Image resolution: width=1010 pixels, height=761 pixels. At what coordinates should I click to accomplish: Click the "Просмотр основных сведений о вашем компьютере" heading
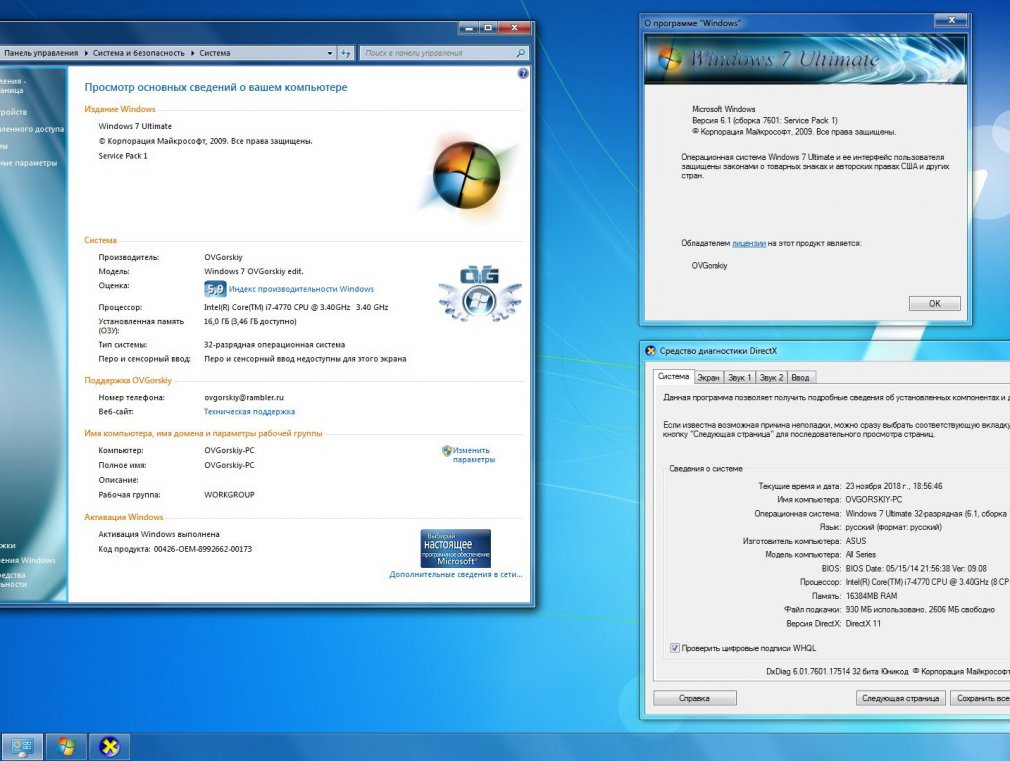(216, 88)
